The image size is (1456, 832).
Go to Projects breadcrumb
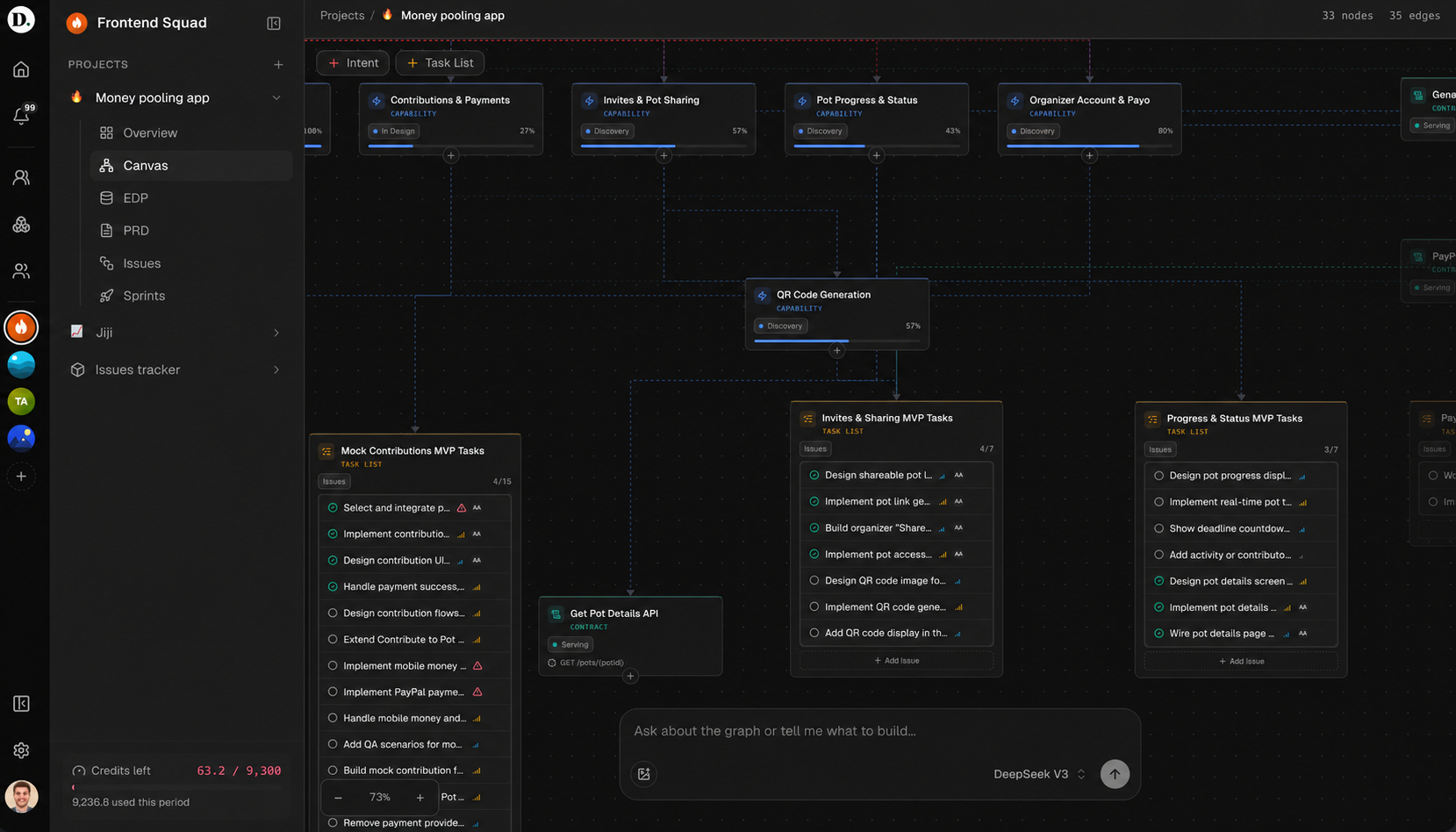(342, 16)
